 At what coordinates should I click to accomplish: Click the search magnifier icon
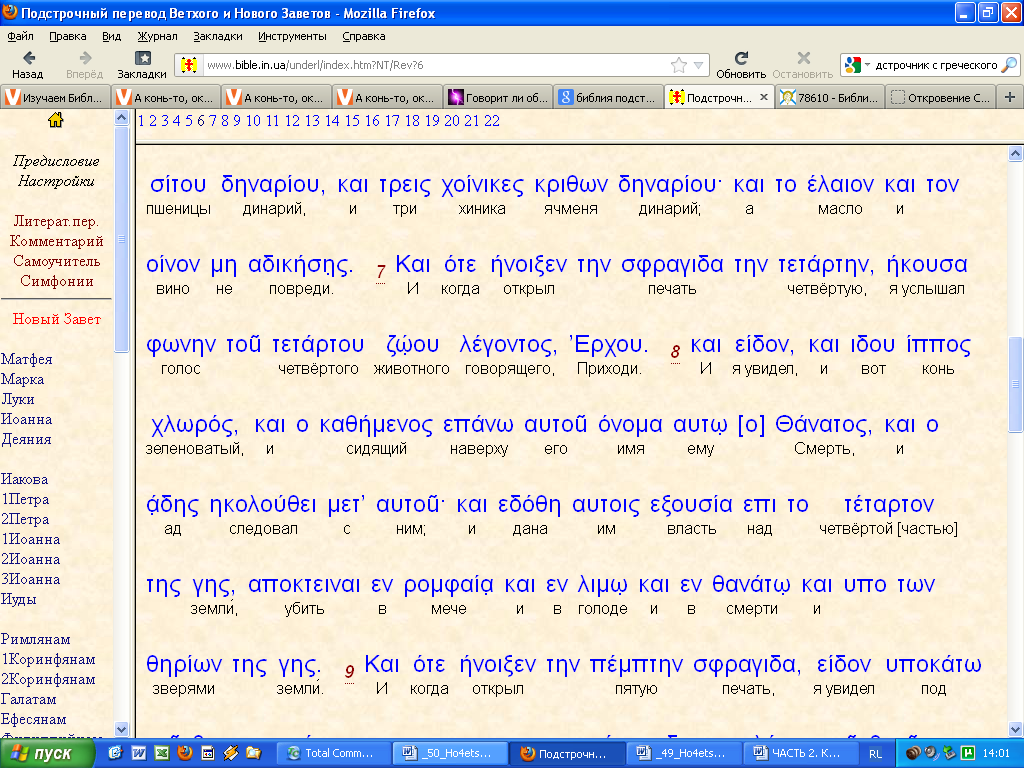(x=1009, y=65)
